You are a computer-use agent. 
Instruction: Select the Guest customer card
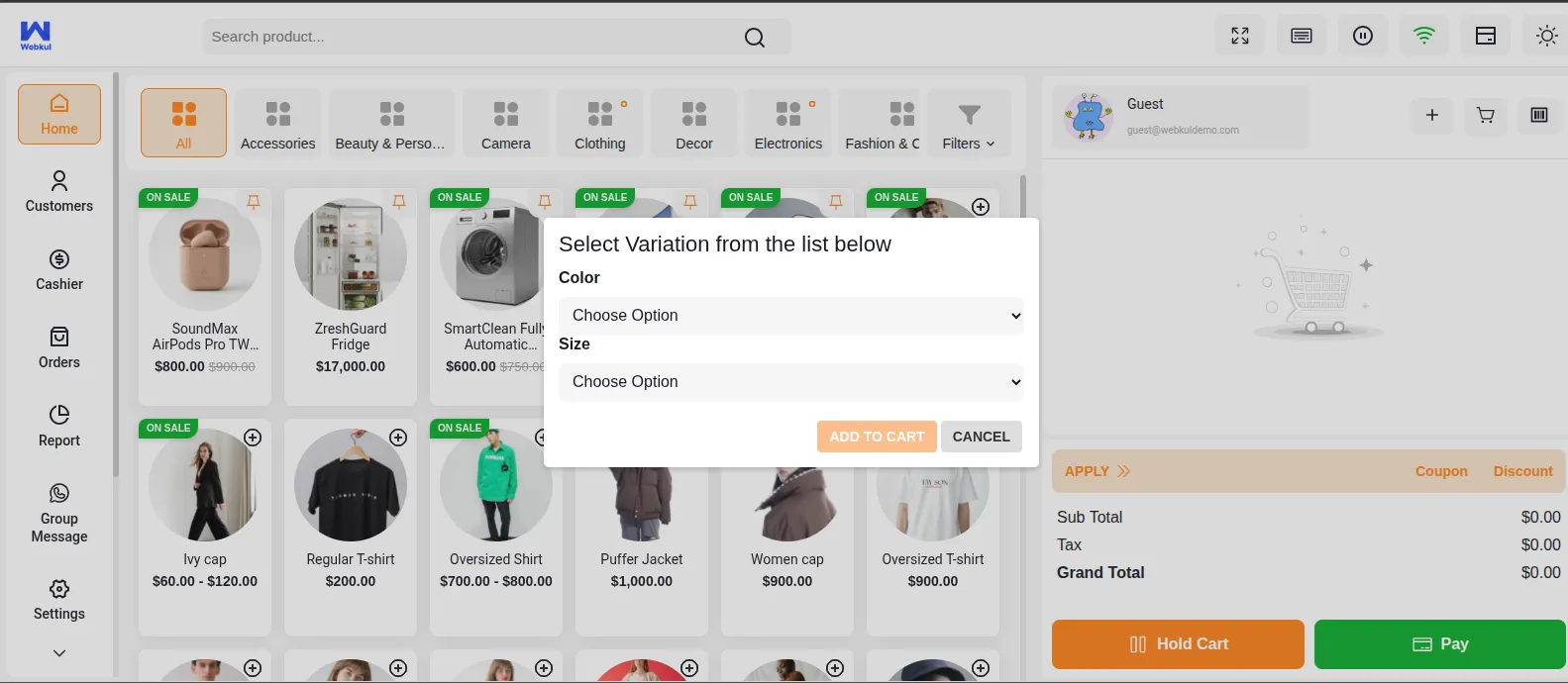1181,117
